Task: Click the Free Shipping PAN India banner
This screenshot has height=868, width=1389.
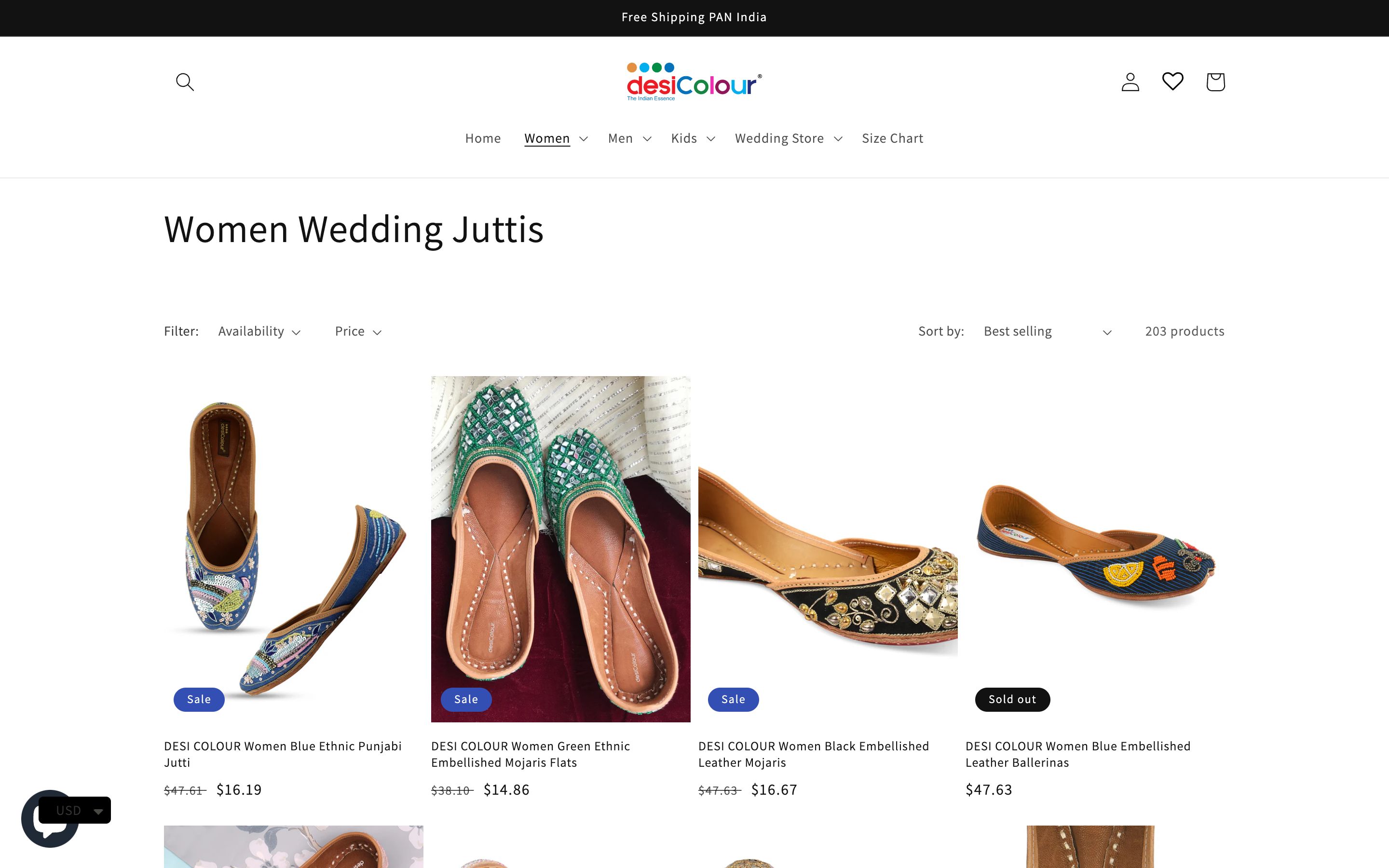Action: [x=694, y=17]
